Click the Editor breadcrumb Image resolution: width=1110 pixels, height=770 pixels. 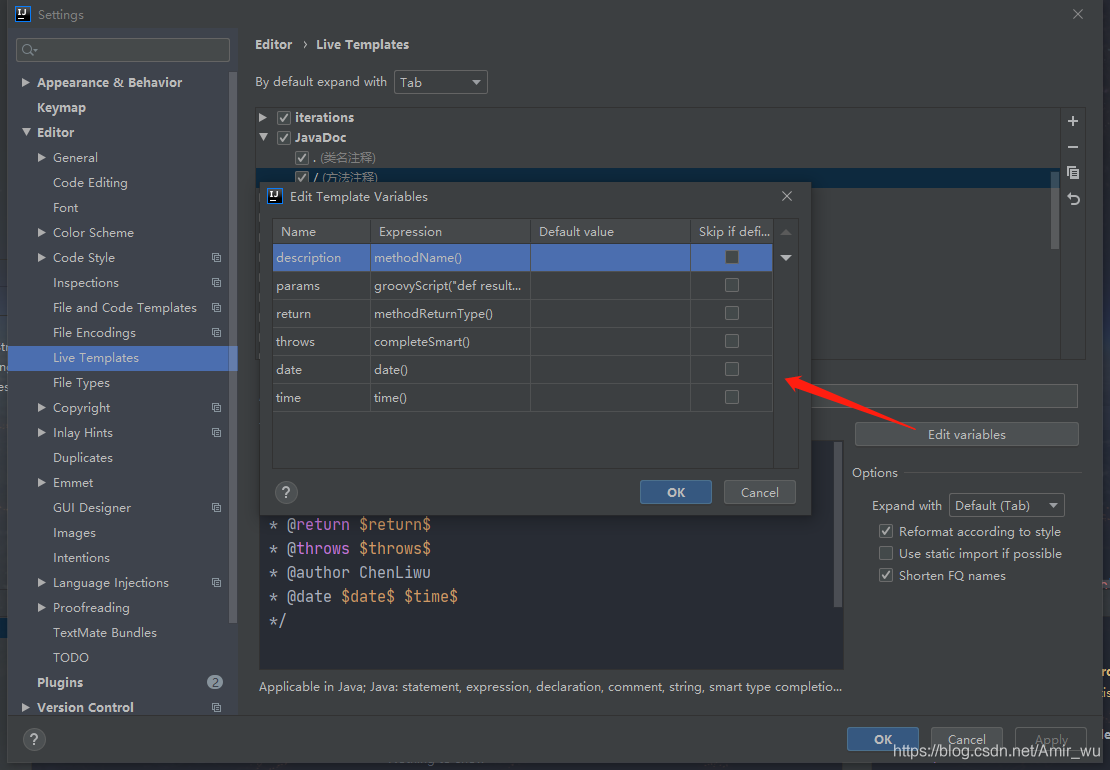tap(273, 44)
